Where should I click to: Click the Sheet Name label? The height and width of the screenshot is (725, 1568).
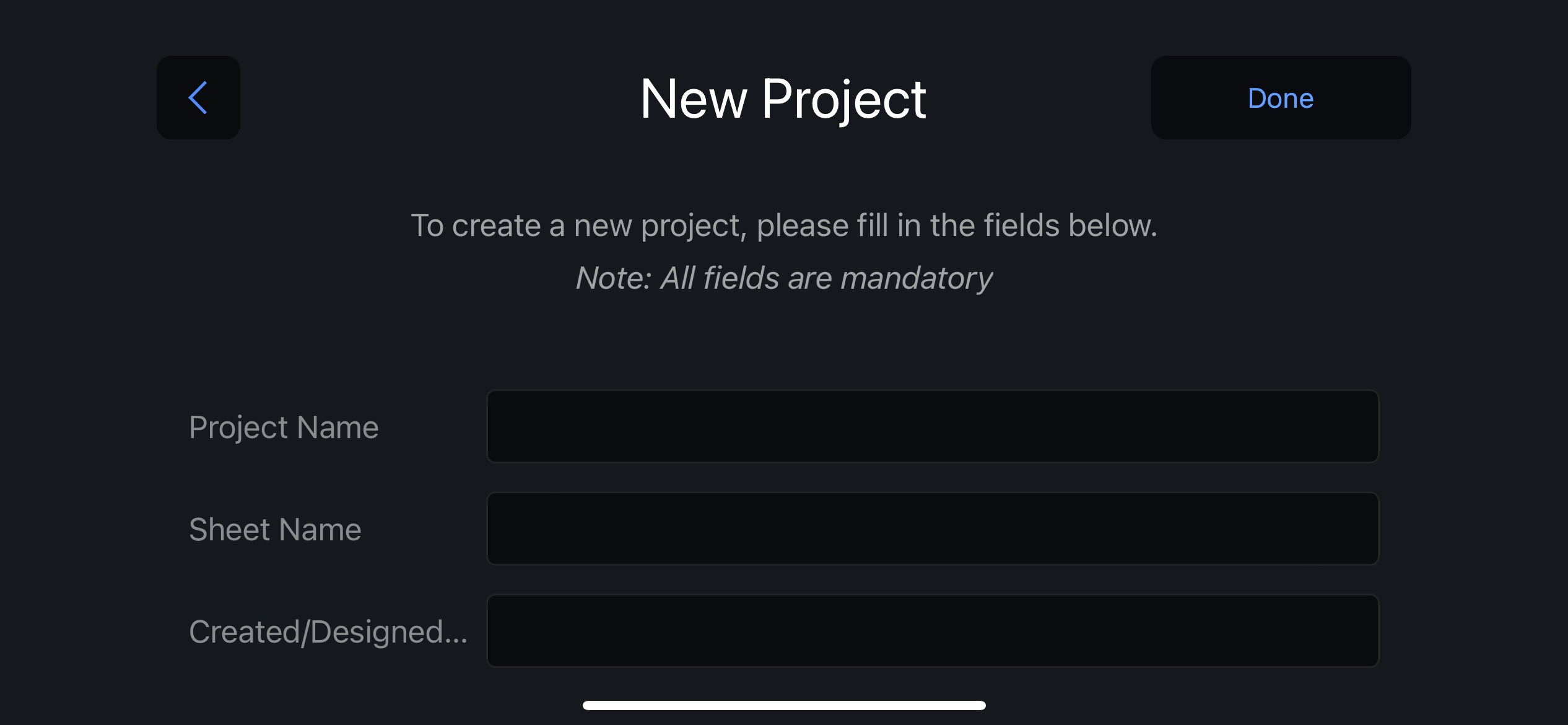(x=275, y=530)
